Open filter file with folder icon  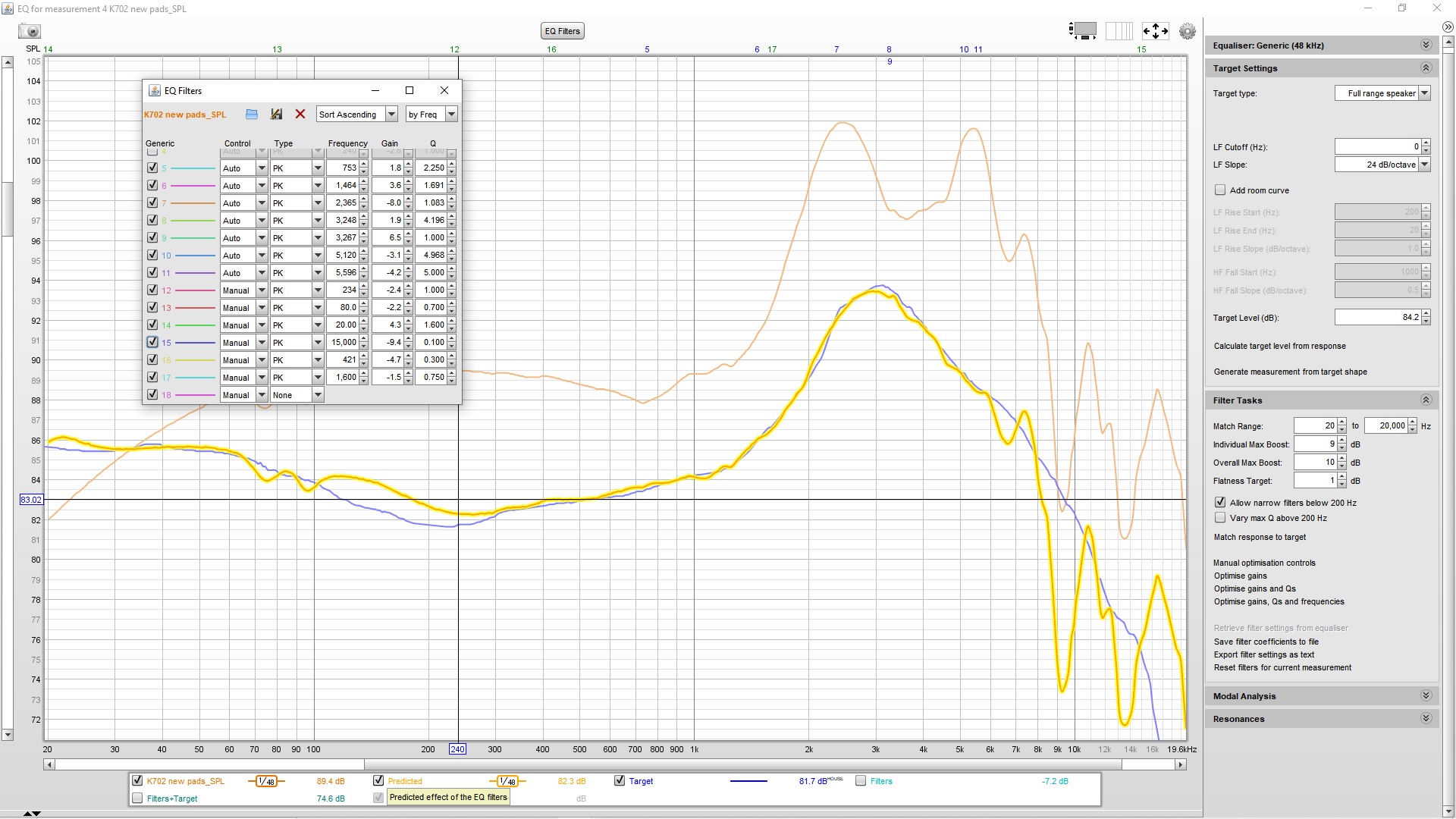pos(252,115)
